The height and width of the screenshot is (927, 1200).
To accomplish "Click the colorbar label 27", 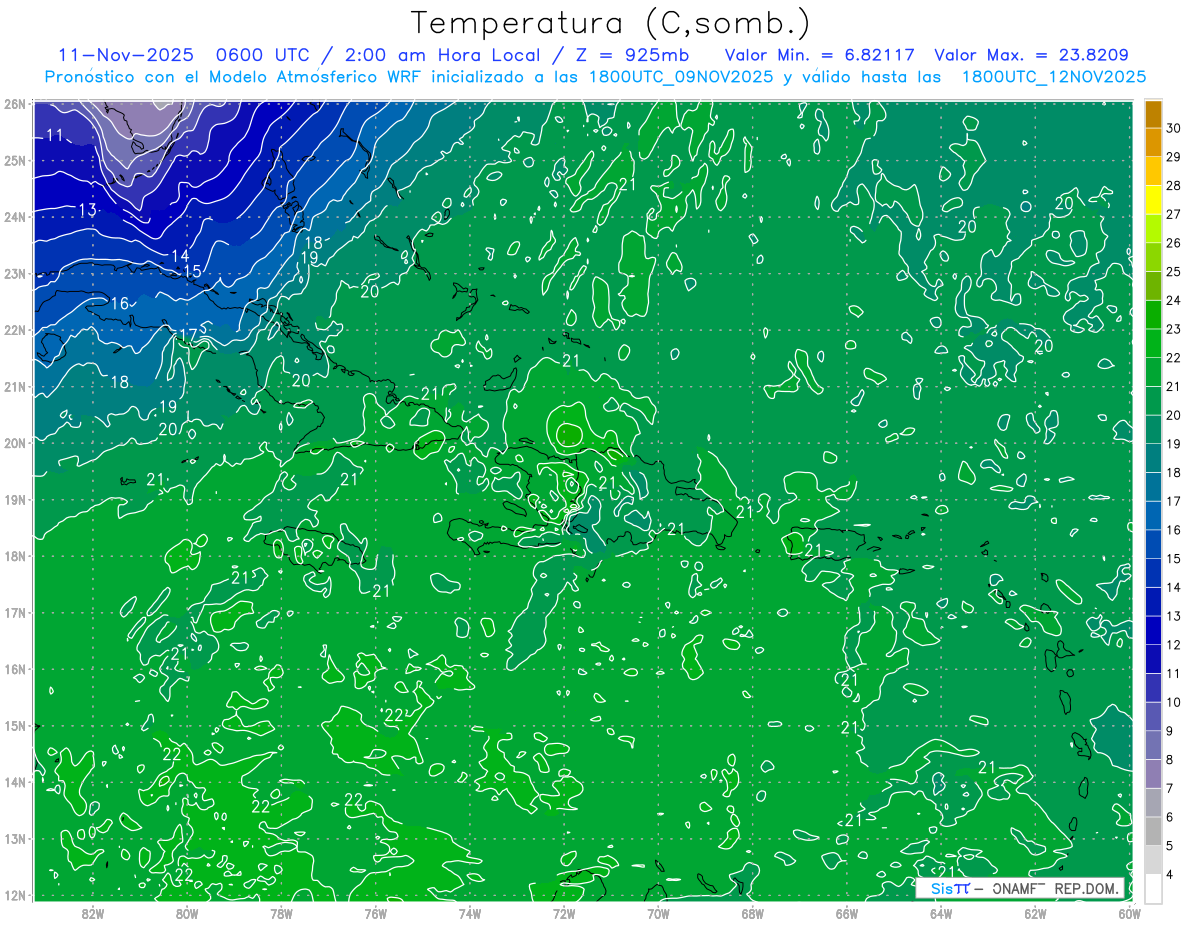I will [x=1174, y=214].
